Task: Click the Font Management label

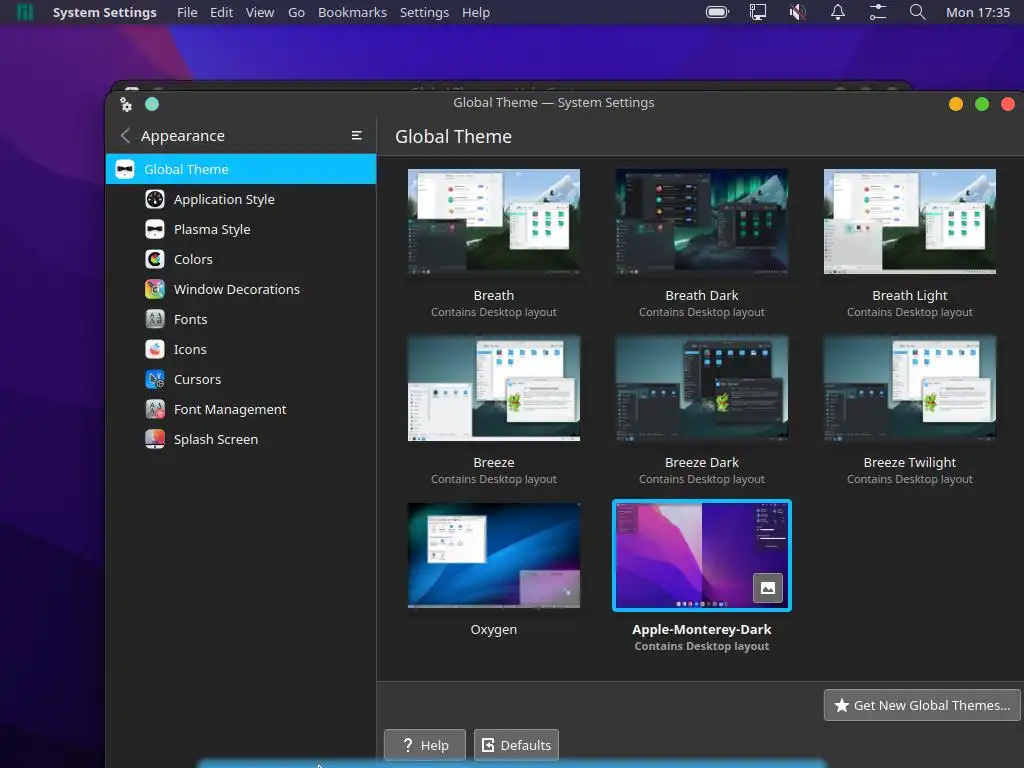Action: pyautogui.click(x=230, y=409)
